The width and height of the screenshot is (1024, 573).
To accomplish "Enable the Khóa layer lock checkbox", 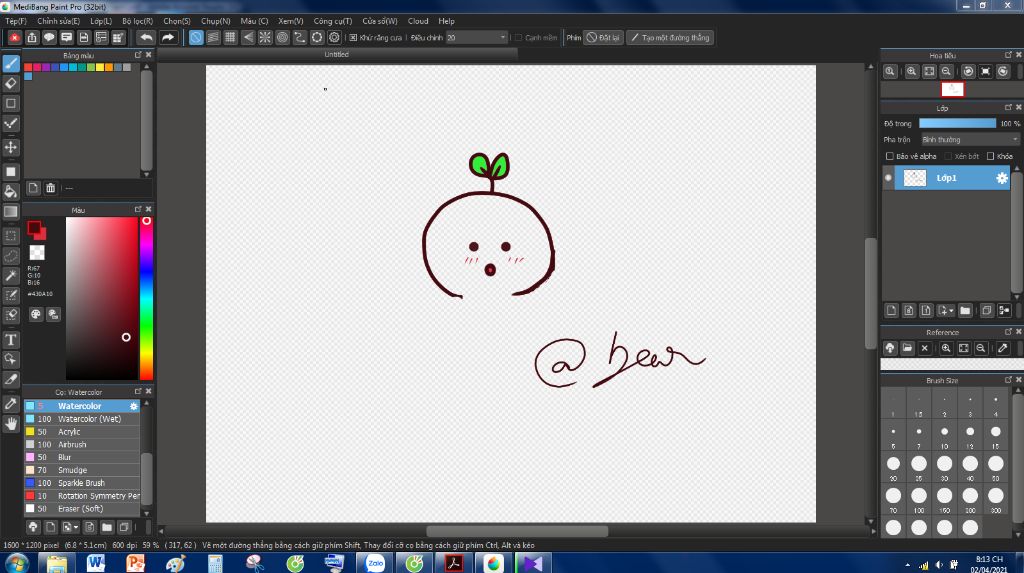I will click(991, 156).
